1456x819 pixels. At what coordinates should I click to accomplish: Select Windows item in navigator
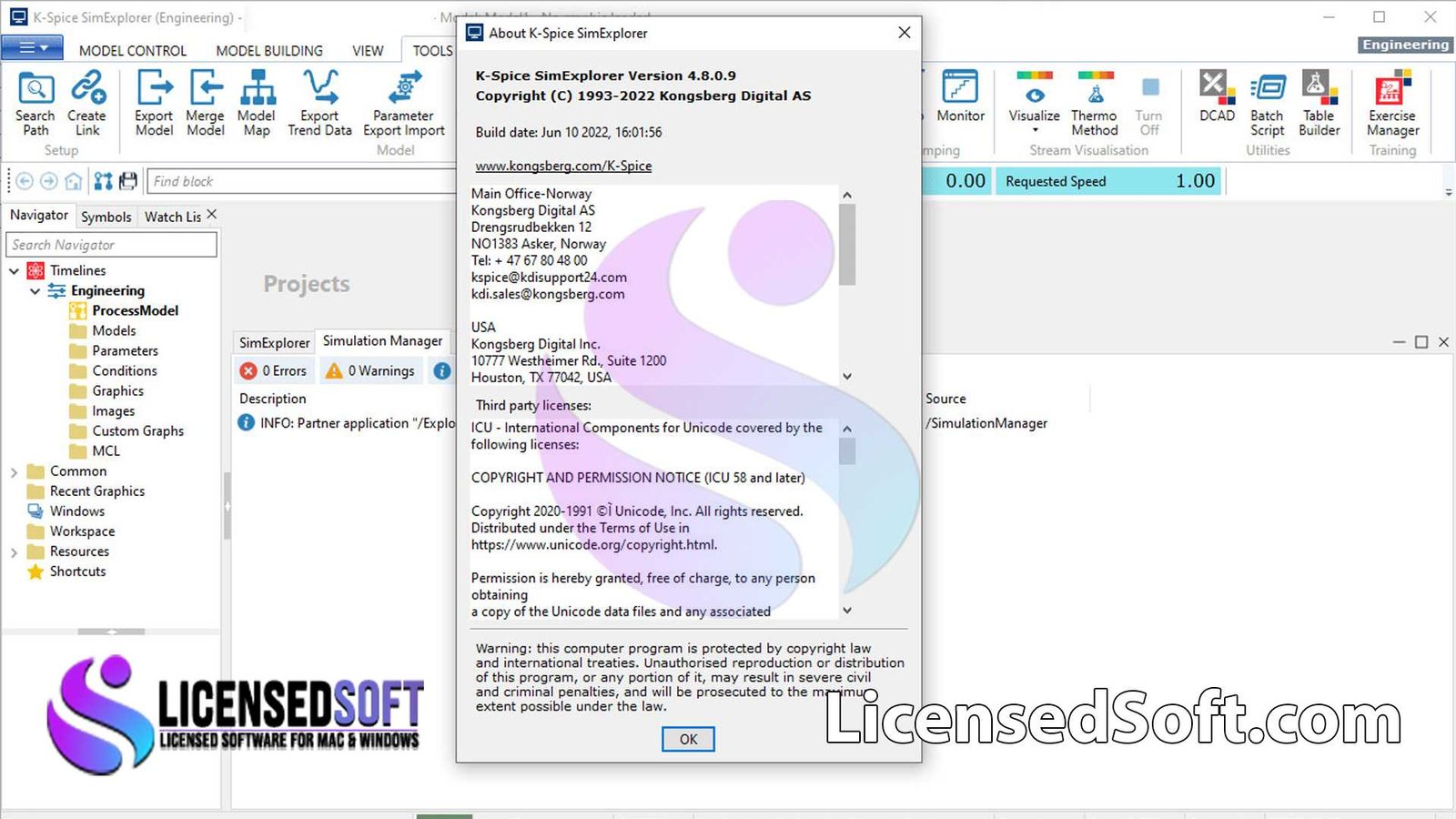(77, 511)
